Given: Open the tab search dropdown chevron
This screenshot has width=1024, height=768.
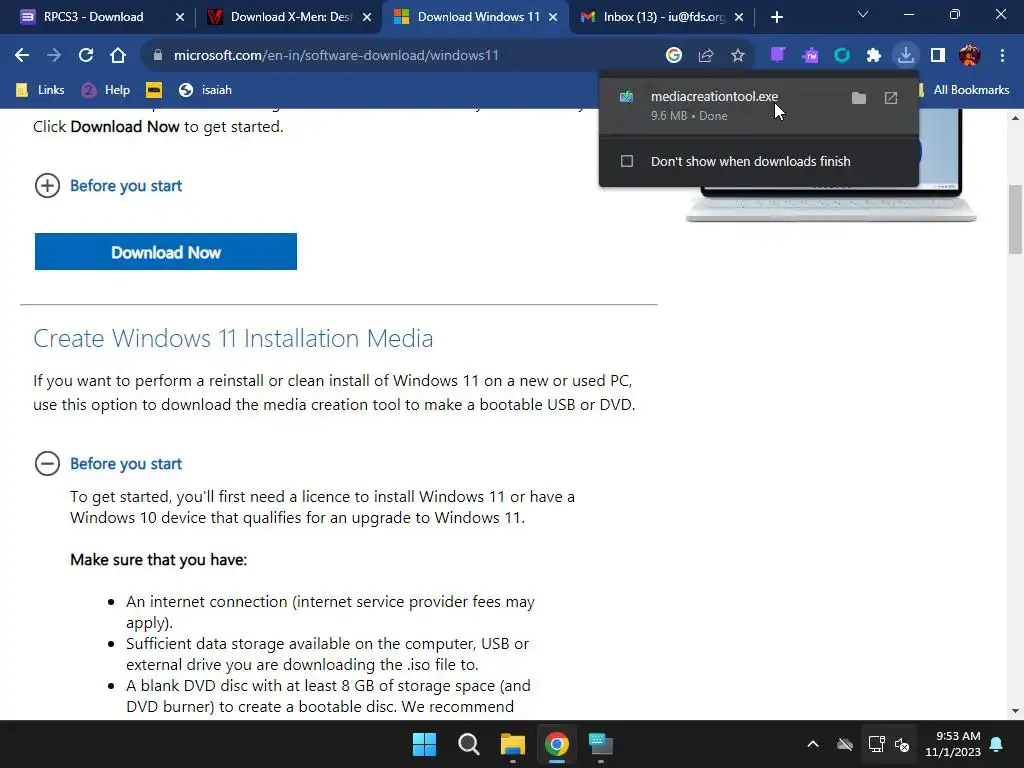Looking at the screenshot, I should (863, 14).
